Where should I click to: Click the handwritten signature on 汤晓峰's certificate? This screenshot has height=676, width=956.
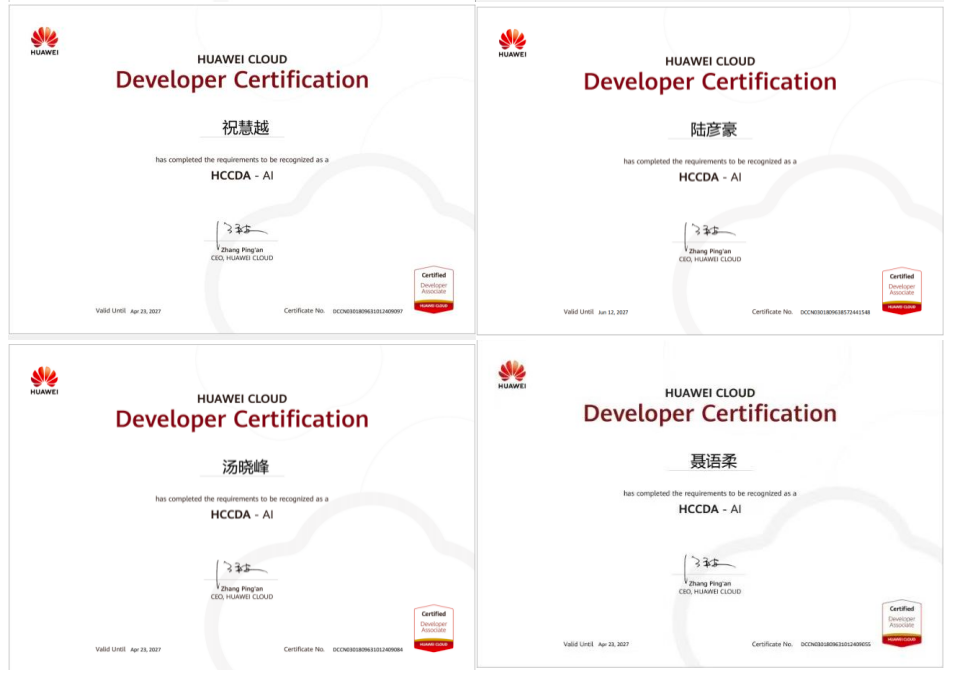pyautogui.click(x=242, y=572)
